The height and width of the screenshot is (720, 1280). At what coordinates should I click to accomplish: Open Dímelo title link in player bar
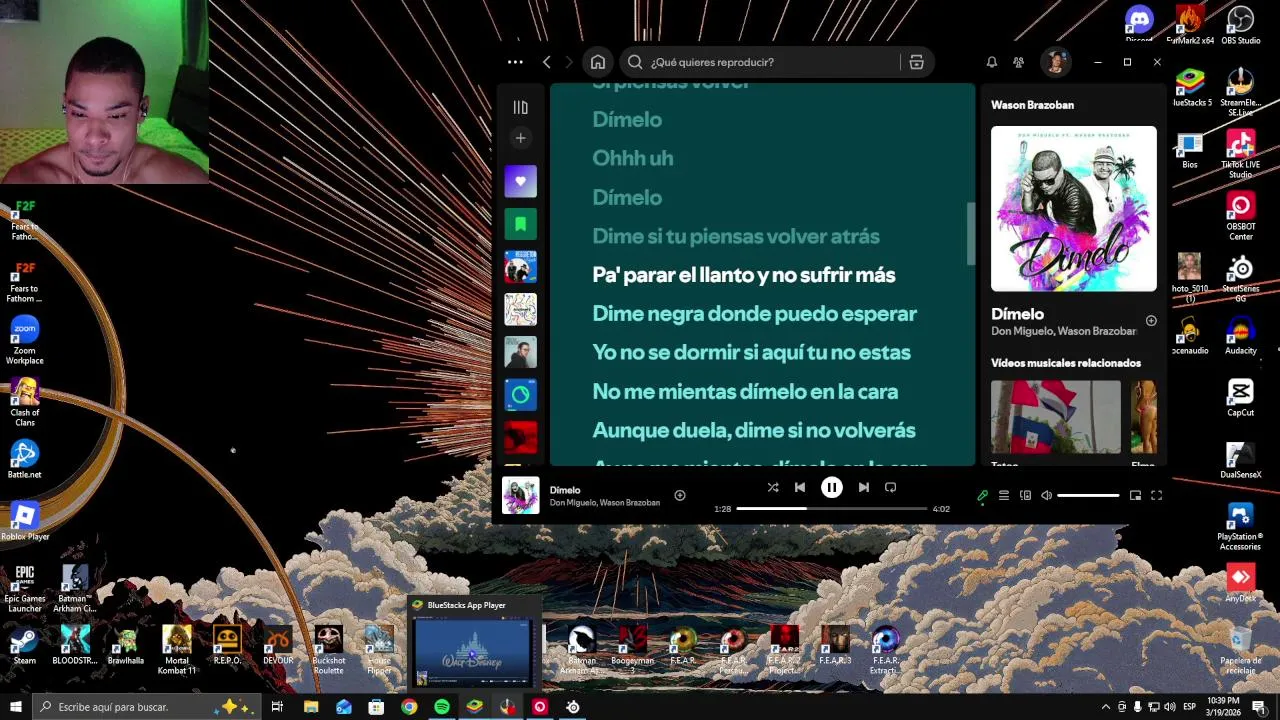pos(565,490)
